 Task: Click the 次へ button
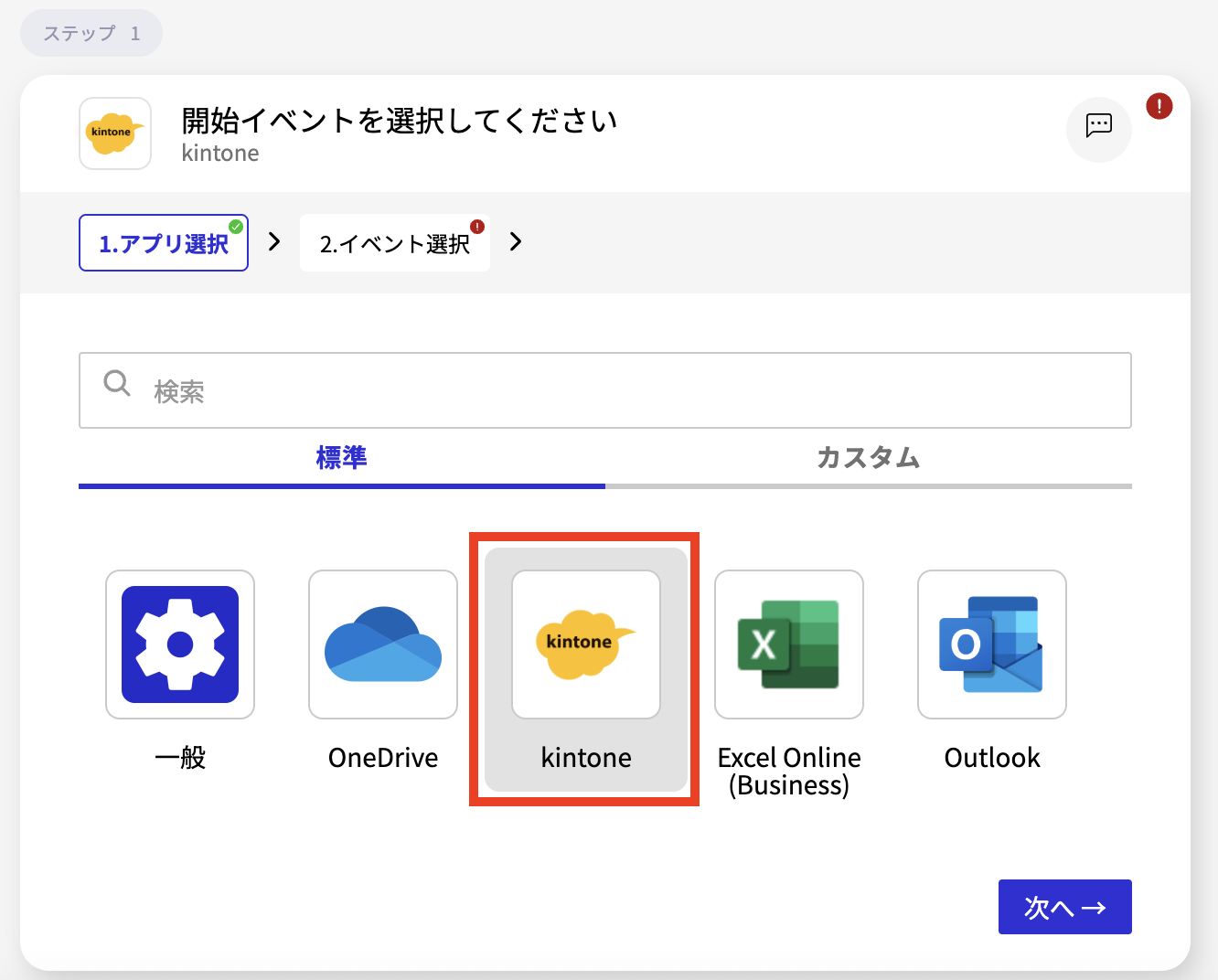(x=1064, y=906)
